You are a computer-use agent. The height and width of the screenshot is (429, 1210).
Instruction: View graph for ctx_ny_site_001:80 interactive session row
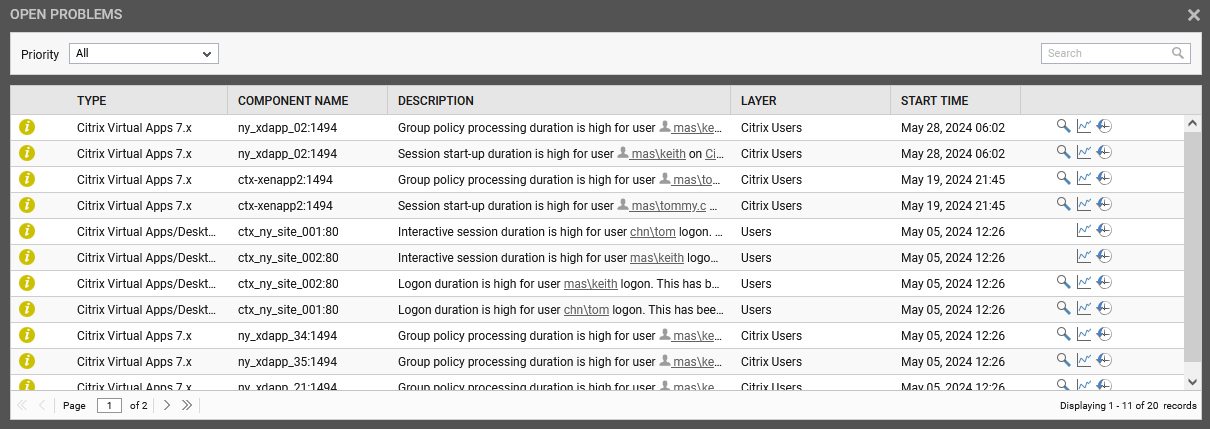[x=1084, y=230]
